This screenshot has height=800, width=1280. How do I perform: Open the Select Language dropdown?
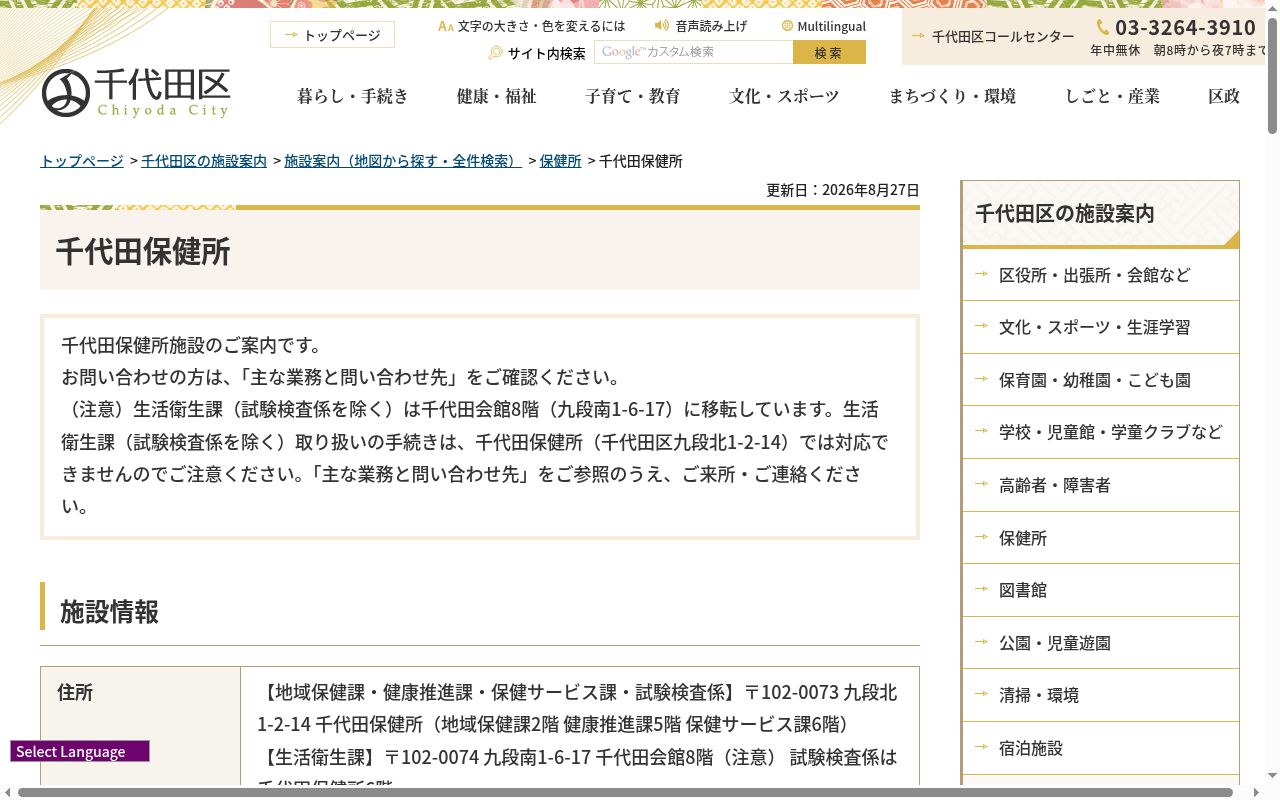pos(80,751)
